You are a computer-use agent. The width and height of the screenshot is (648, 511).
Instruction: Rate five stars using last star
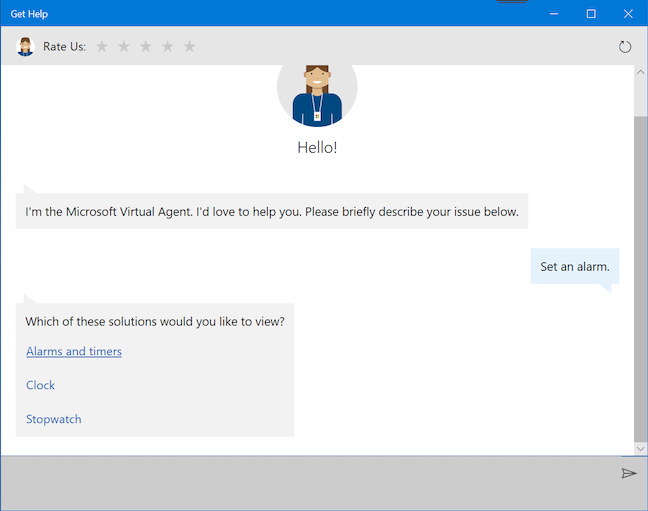coord(190,46)
